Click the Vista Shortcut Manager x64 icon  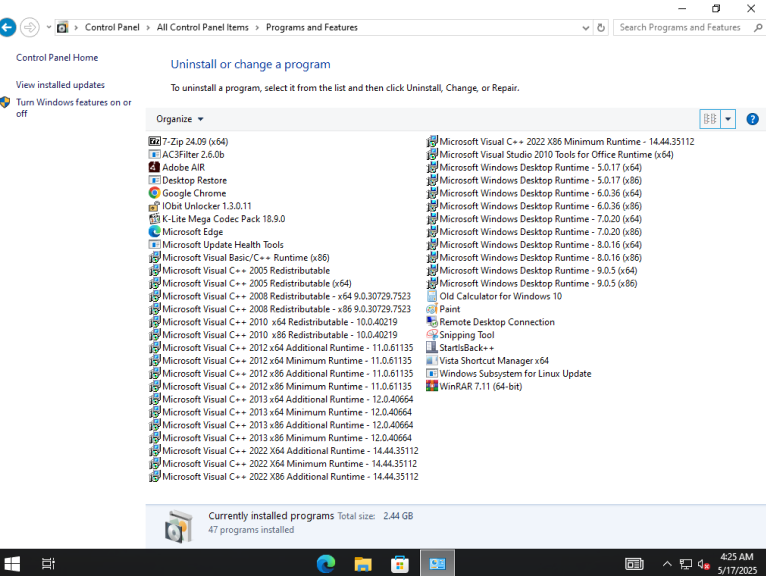(432, 361)
